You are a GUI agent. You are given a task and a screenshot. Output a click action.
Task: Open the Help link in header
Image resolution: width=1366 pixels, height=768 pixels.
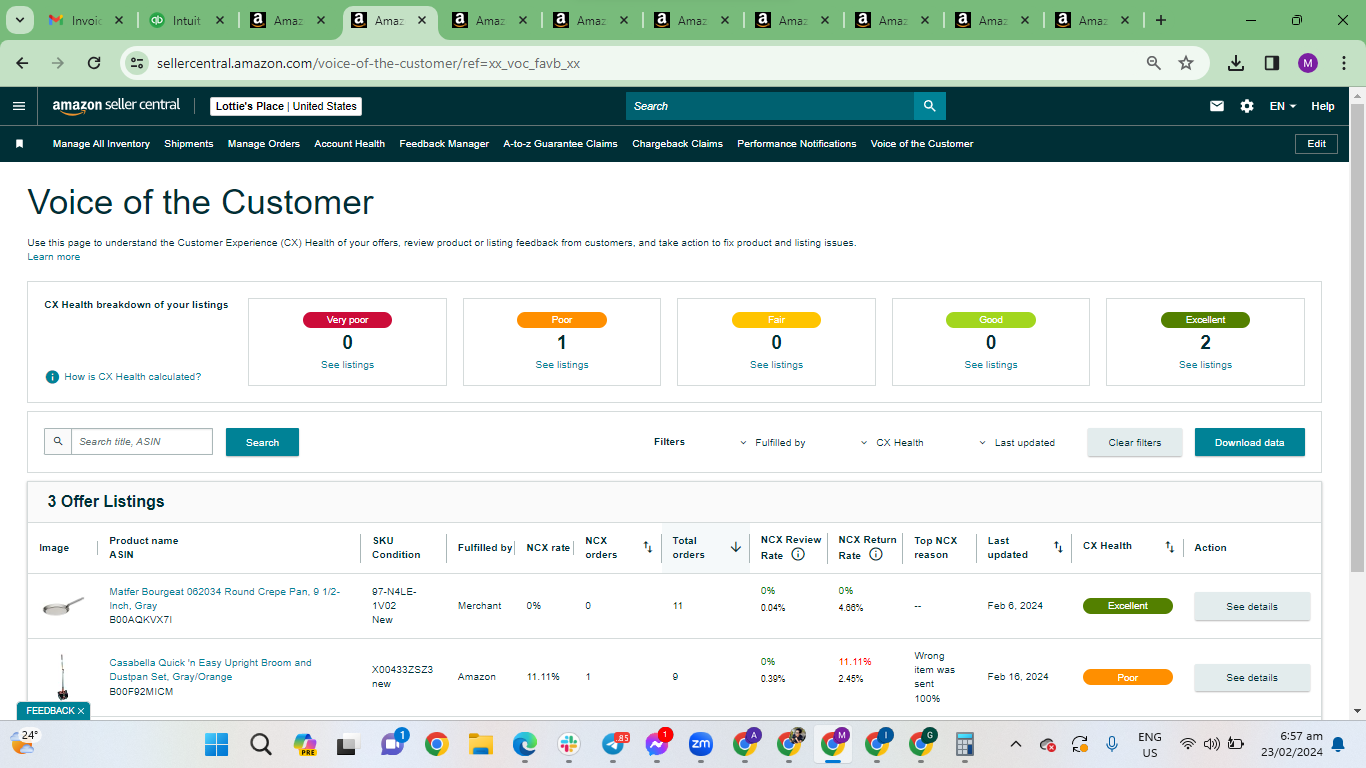pos(1323,106)
